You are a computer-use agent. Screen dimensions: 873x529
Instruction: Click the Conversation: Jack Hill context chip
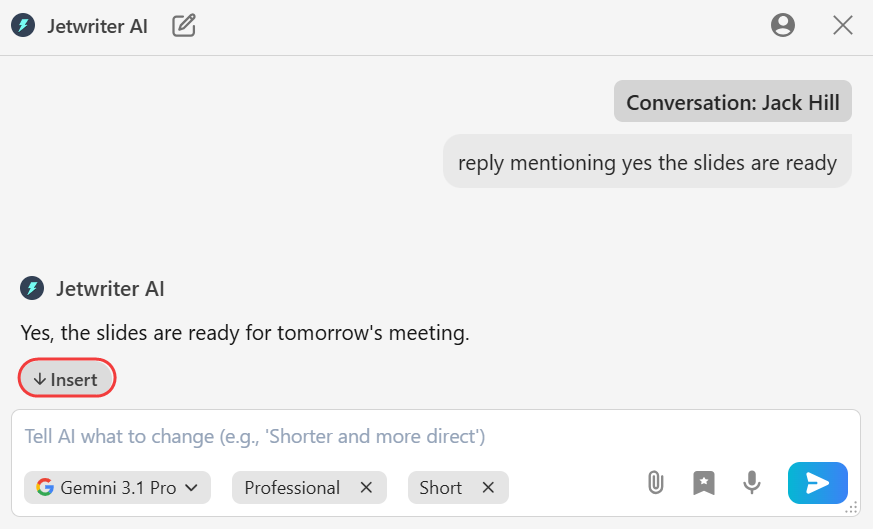733,102
